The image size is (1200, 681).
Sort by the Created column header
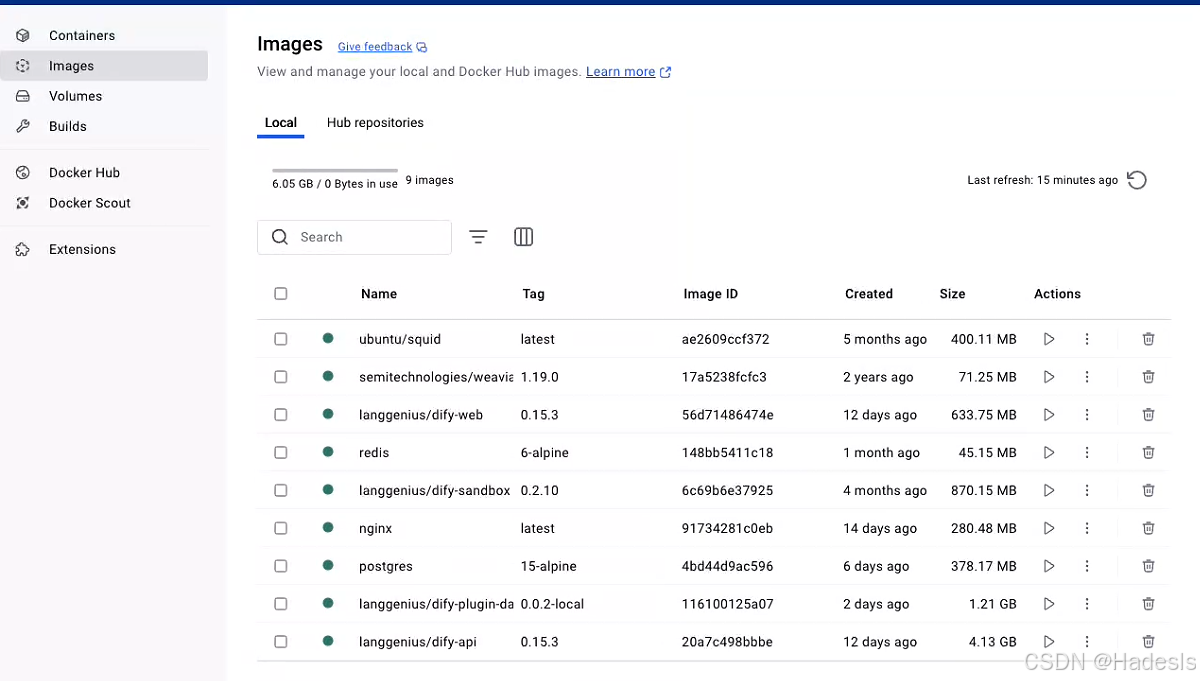coord(869,294)
